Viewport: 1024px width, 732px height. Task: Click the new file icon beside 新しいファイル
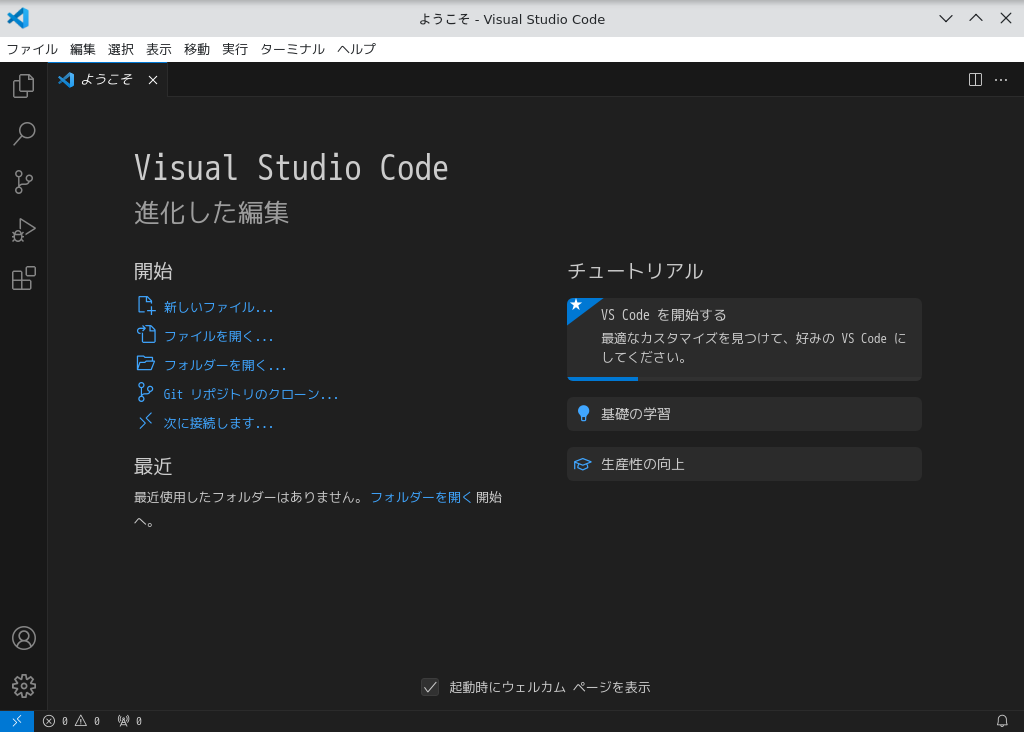[146, 306]
